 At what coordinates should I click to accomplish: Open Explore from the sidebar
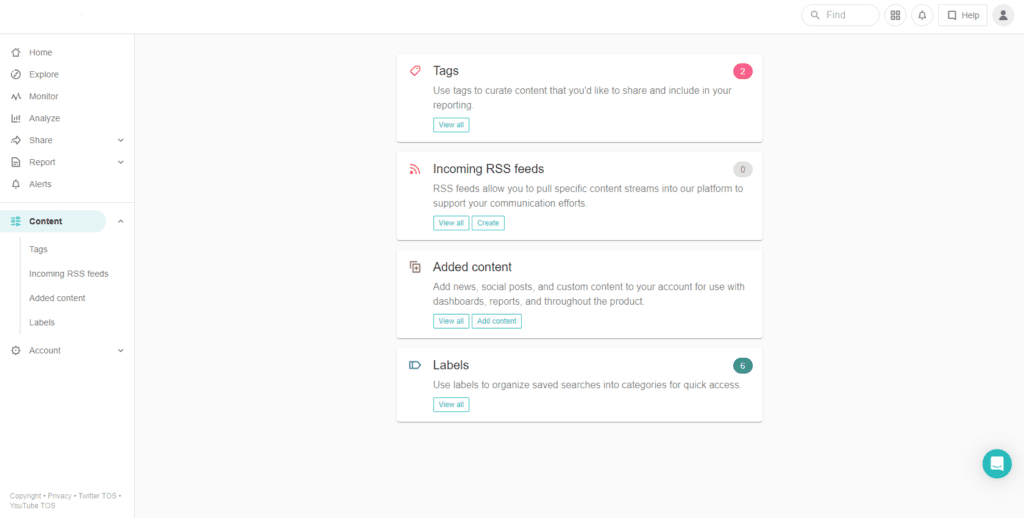pos(44,74)
